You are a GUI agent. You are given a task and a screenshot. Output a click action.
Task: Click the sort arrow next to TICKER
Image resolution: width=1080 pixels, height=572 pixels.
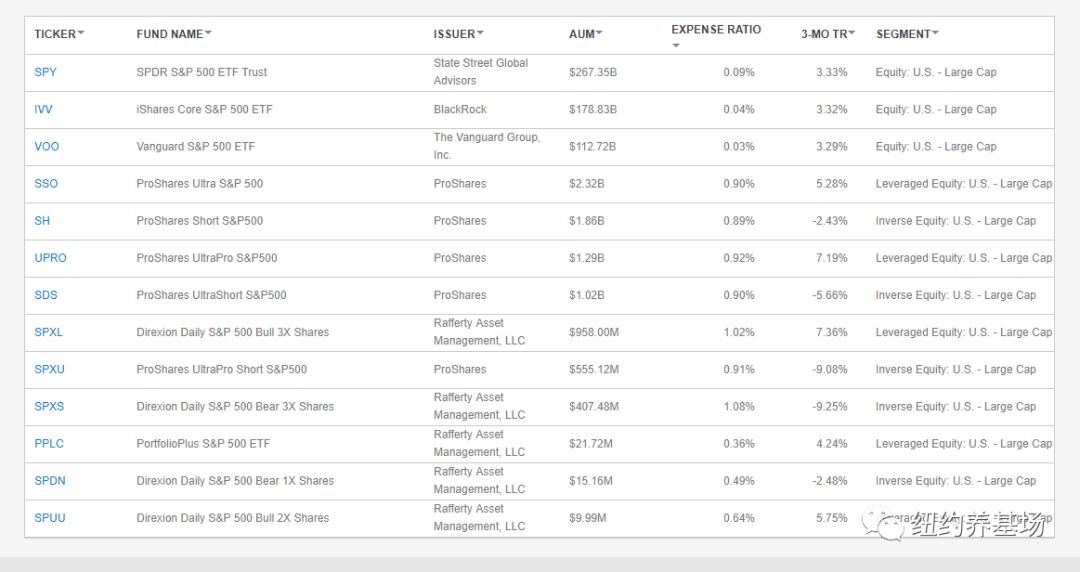pos(81,33)
